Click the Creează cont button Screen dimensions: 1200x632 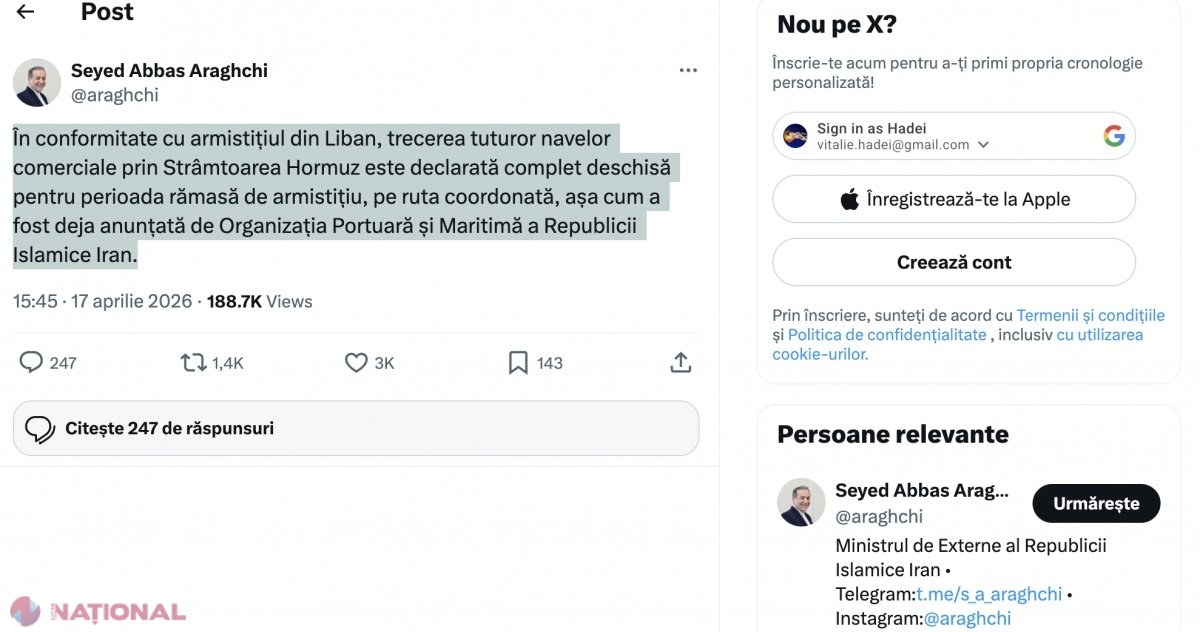click(x=954, y=262)
